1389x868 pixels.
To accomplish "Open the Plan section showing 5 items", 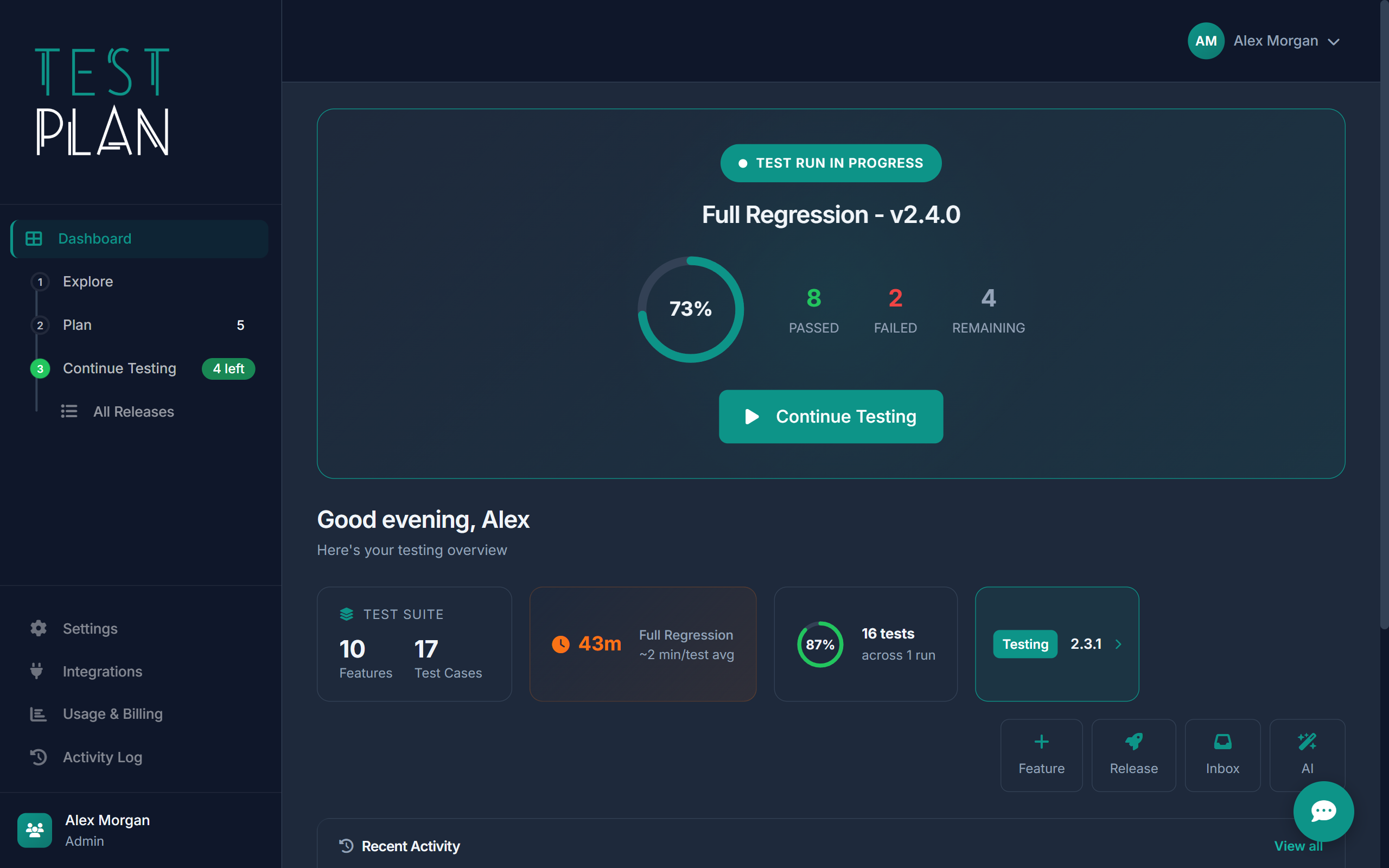I will 77,324.
